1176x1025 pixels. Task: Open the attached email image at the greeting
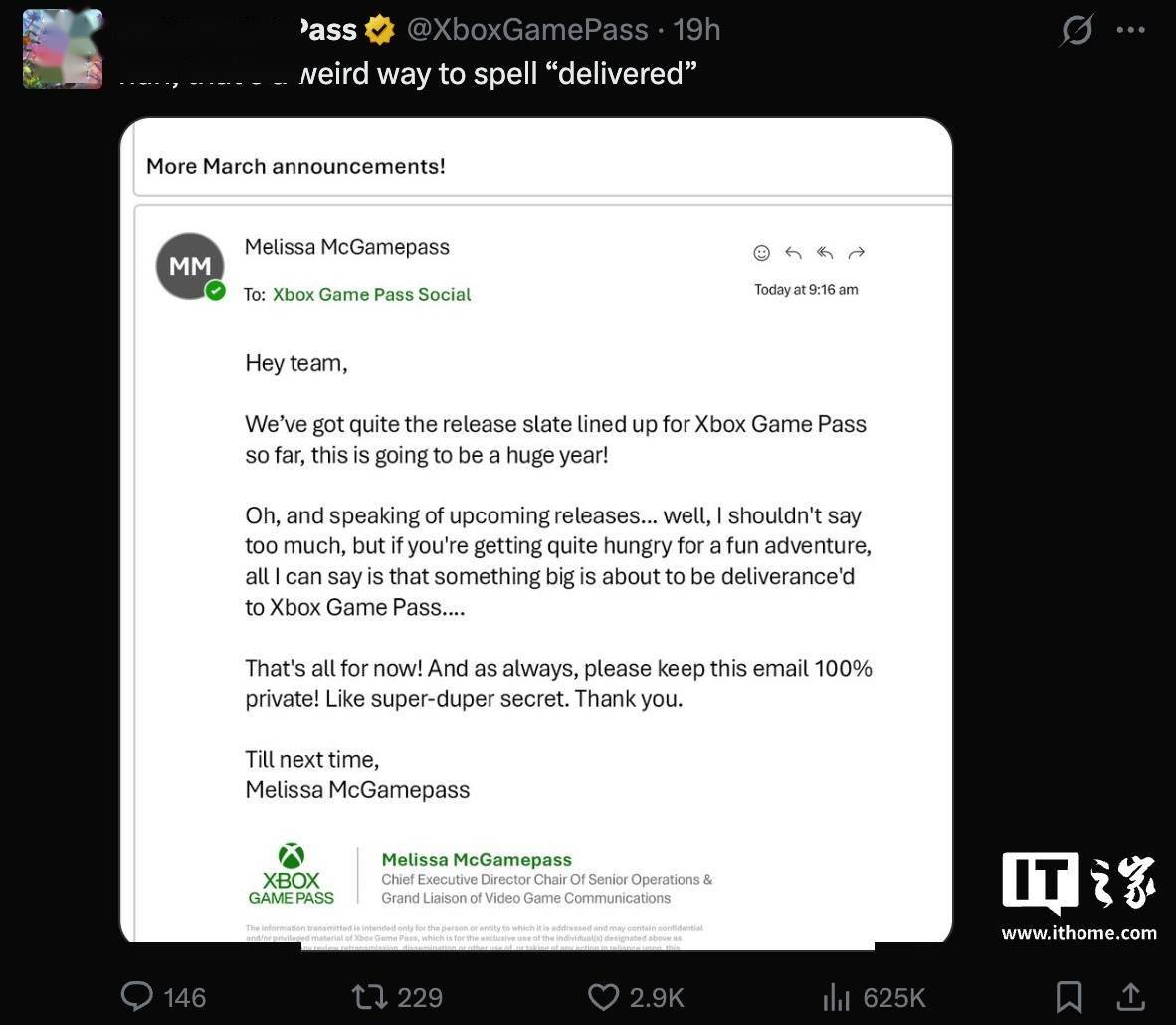[296, 363]
